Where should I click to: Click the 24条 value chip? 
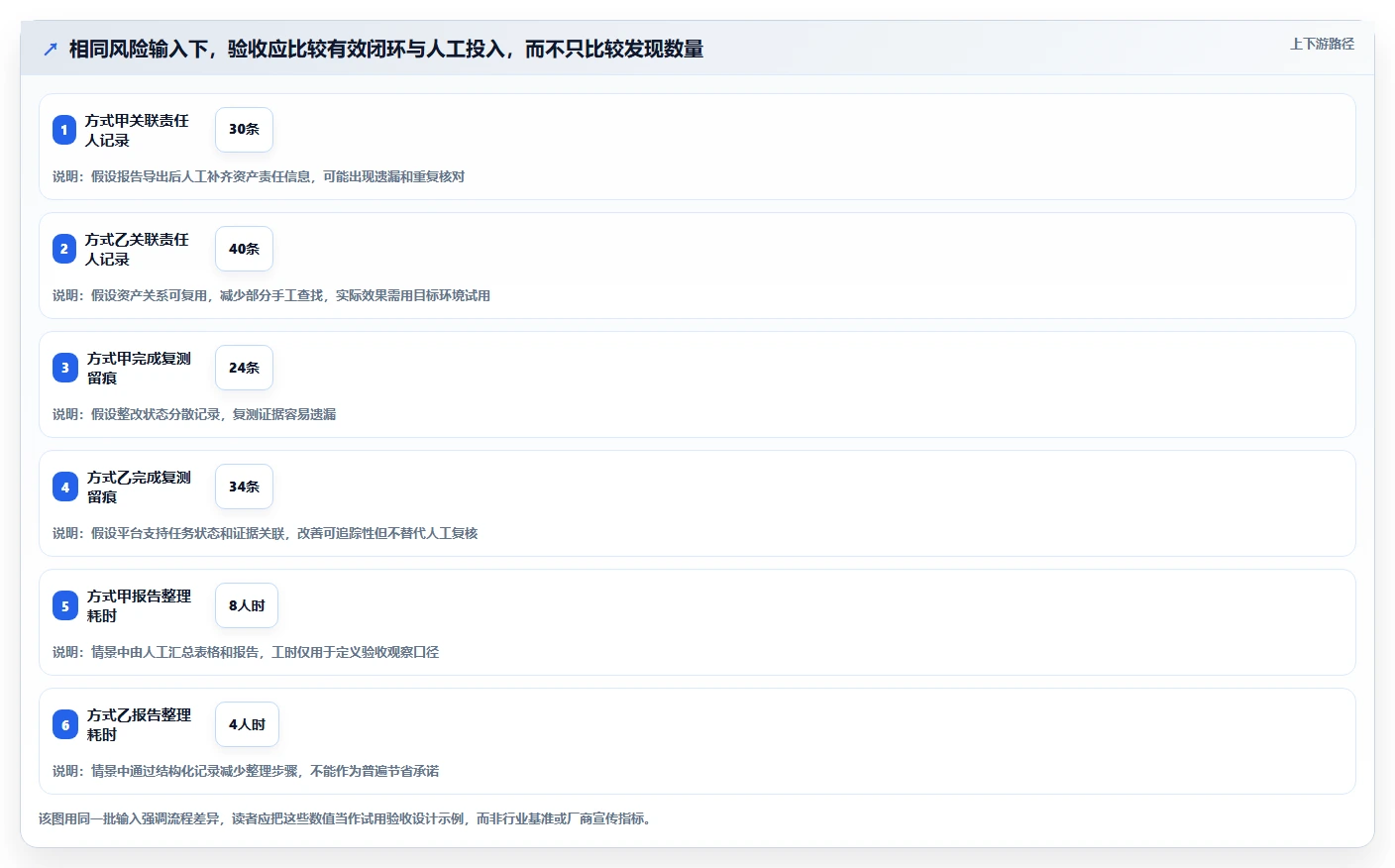[244, 368]
